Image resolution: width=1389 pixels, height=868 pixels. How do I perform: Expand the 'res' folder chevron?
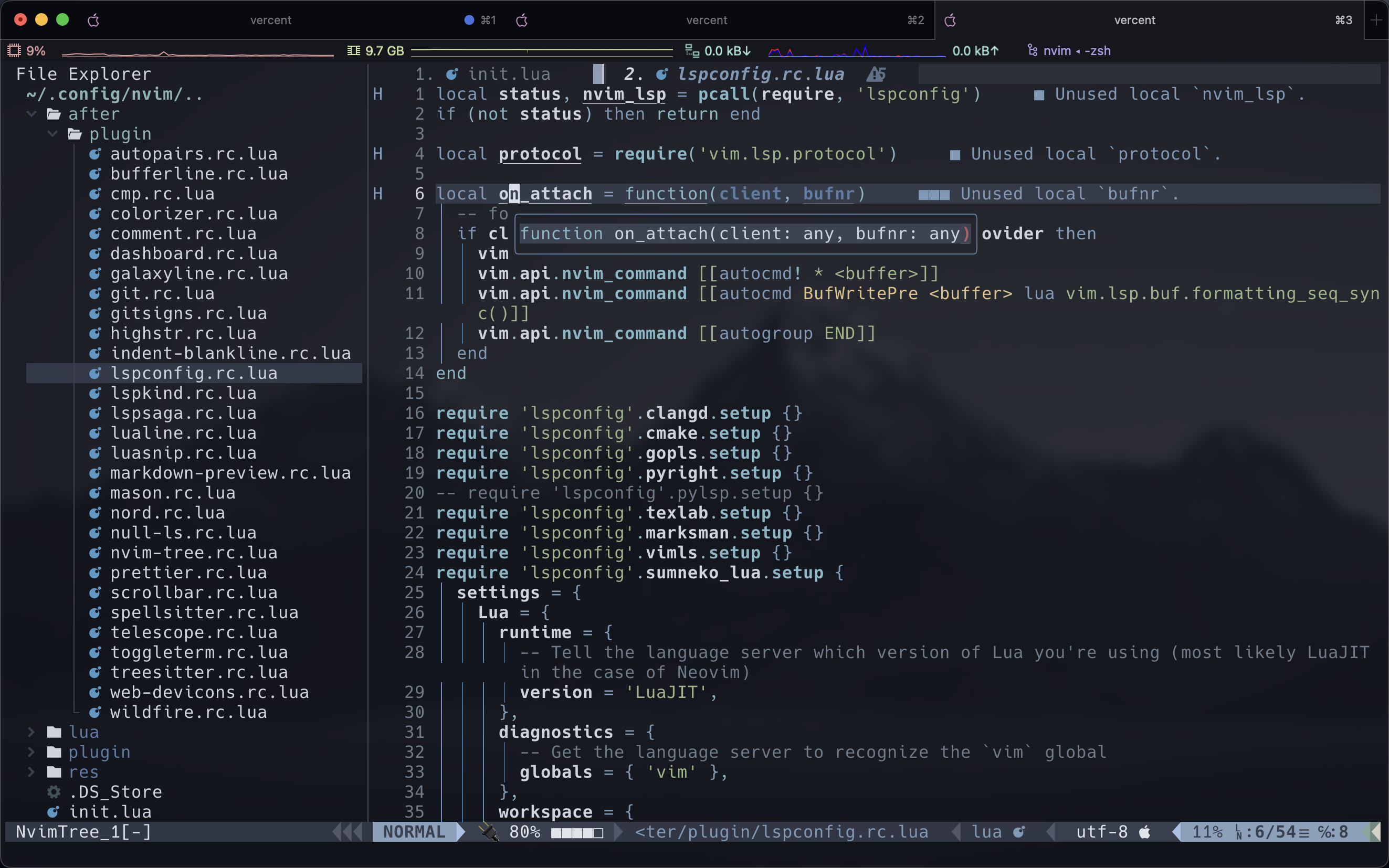click(31, 771)
